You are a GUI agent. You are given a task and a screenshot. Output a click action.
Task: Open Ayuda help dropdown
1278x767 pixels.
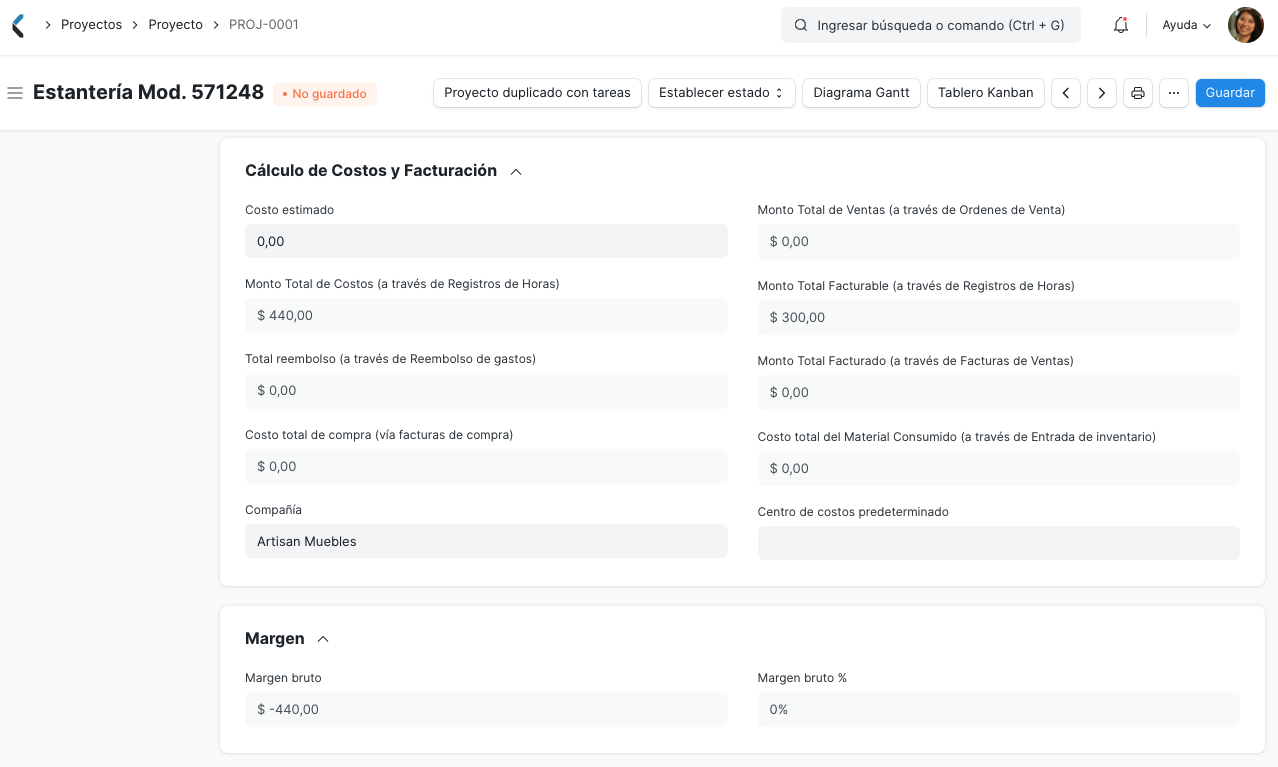[1187, 25]
